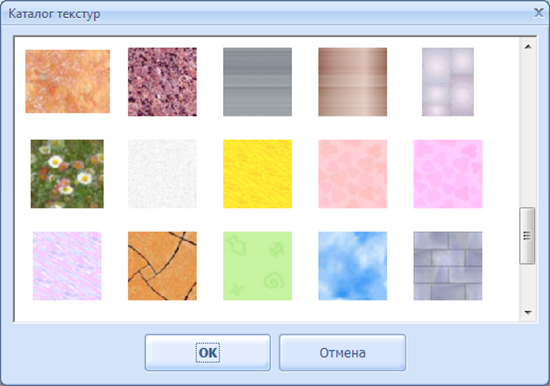550x386 pixels.
Task: Click the Отмена cancel button
Action: coord(342,352)
